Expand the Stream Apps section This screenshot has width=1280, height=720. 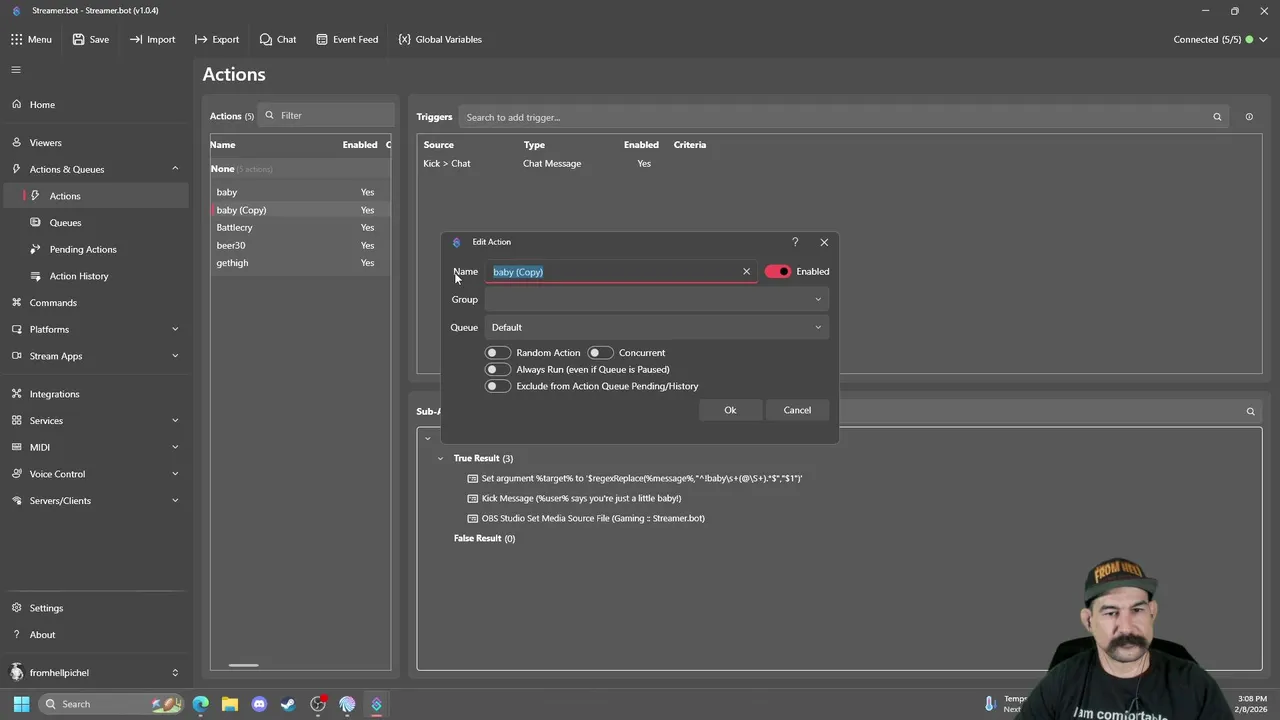point(95,356)
